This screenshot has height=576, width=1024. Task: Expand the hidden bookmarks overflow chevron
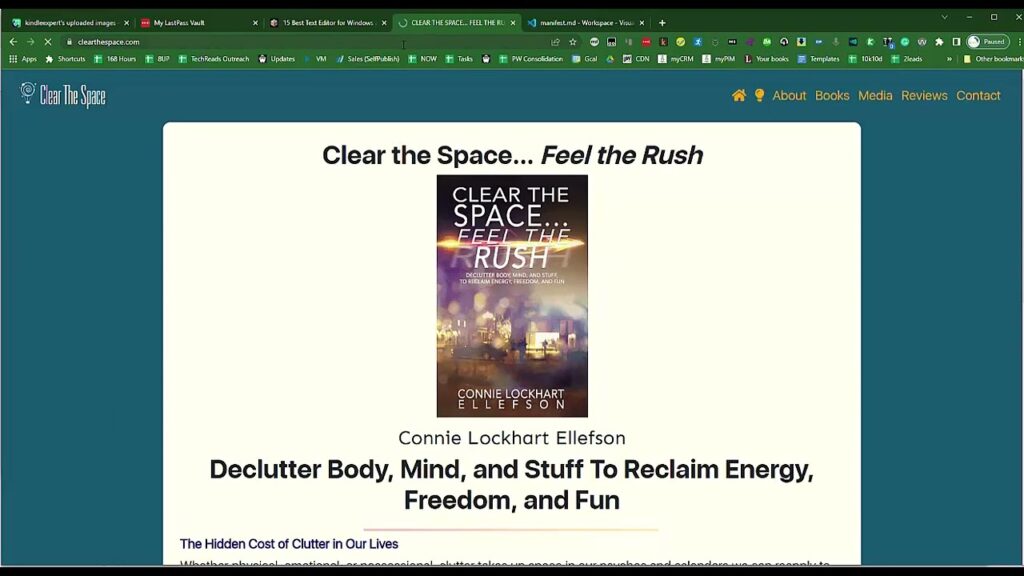coord(949,59)
